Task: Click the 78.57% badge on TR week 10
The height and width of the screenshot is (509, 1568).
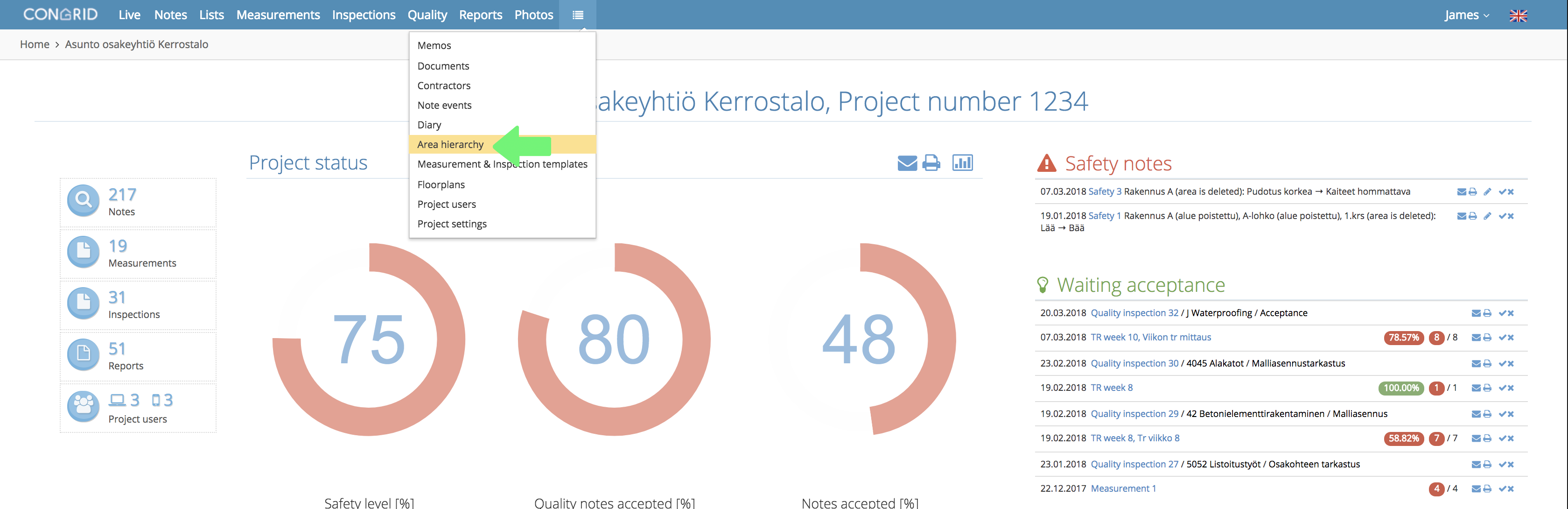Action: (1403, 338)
